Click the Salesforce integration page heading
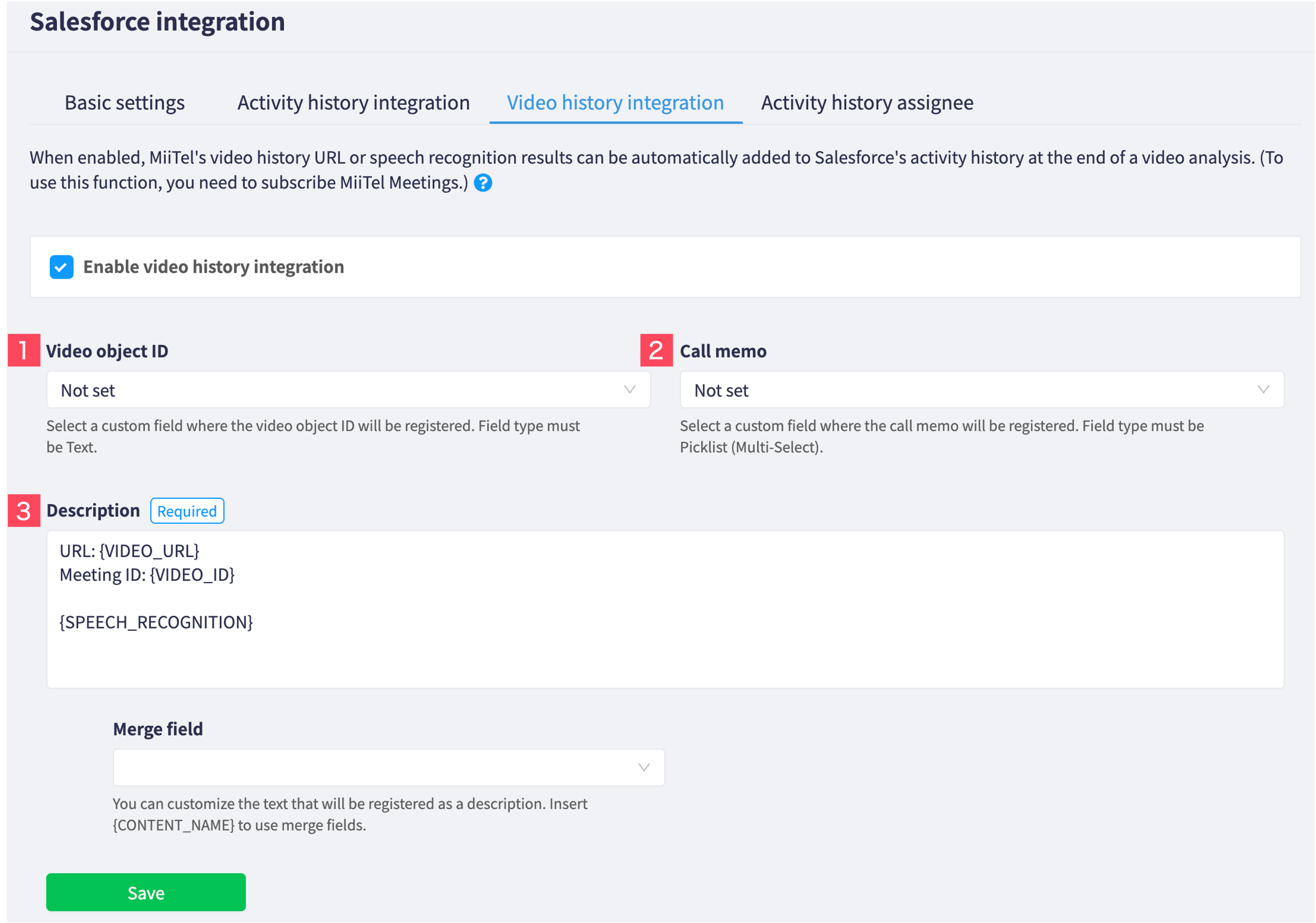The width and height of the screenshot is (1316, 923). click(x=157, y=22)
